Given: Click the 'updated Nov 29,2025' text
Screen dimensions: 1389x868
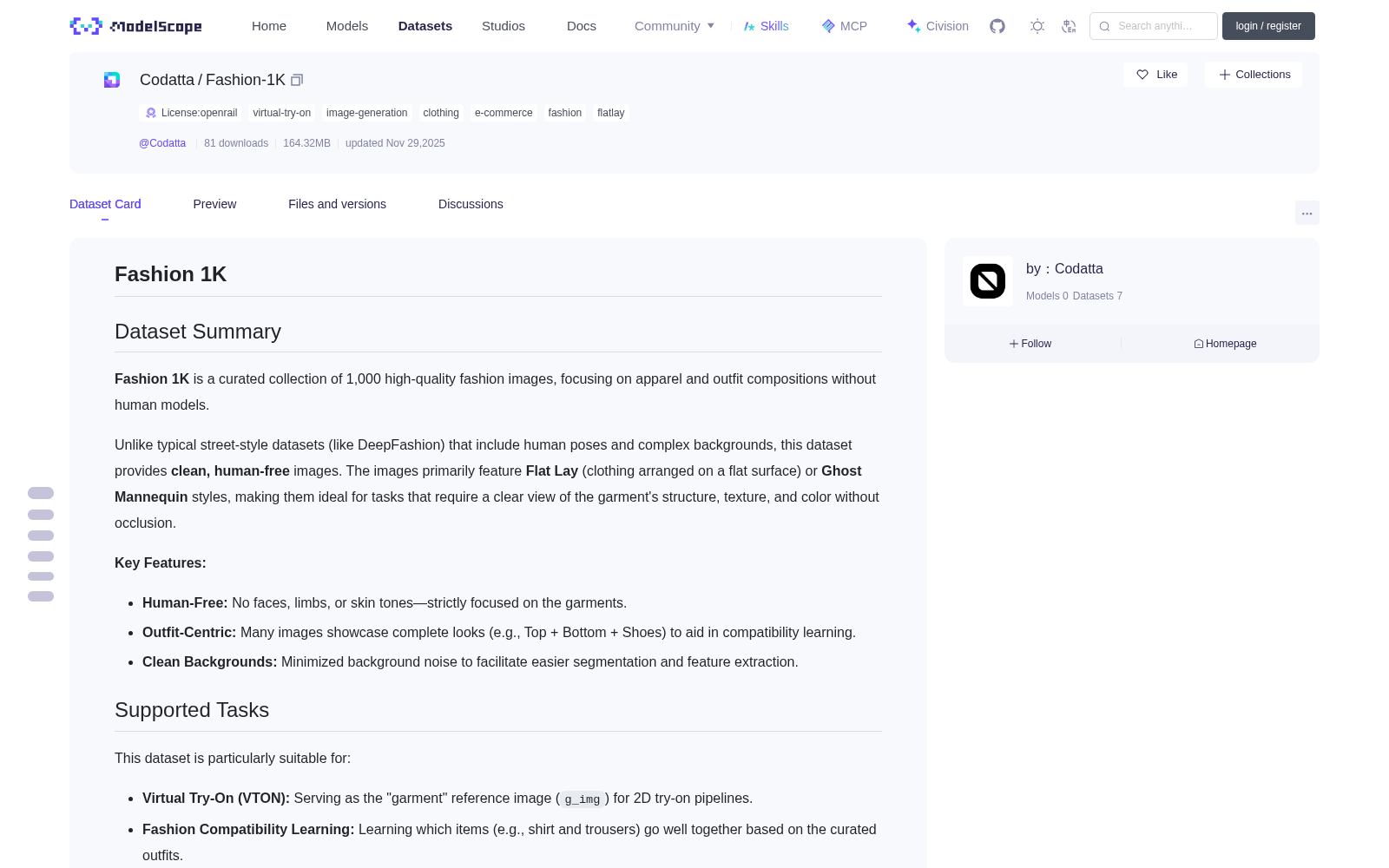Looking at the screenshot, I should tap(395, 143).
